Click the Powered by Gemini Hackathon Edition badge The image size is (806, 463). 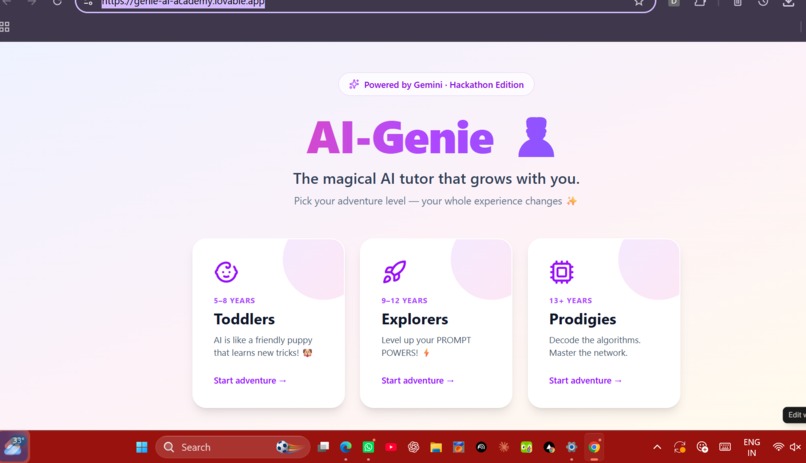click(x=436, y=84)
